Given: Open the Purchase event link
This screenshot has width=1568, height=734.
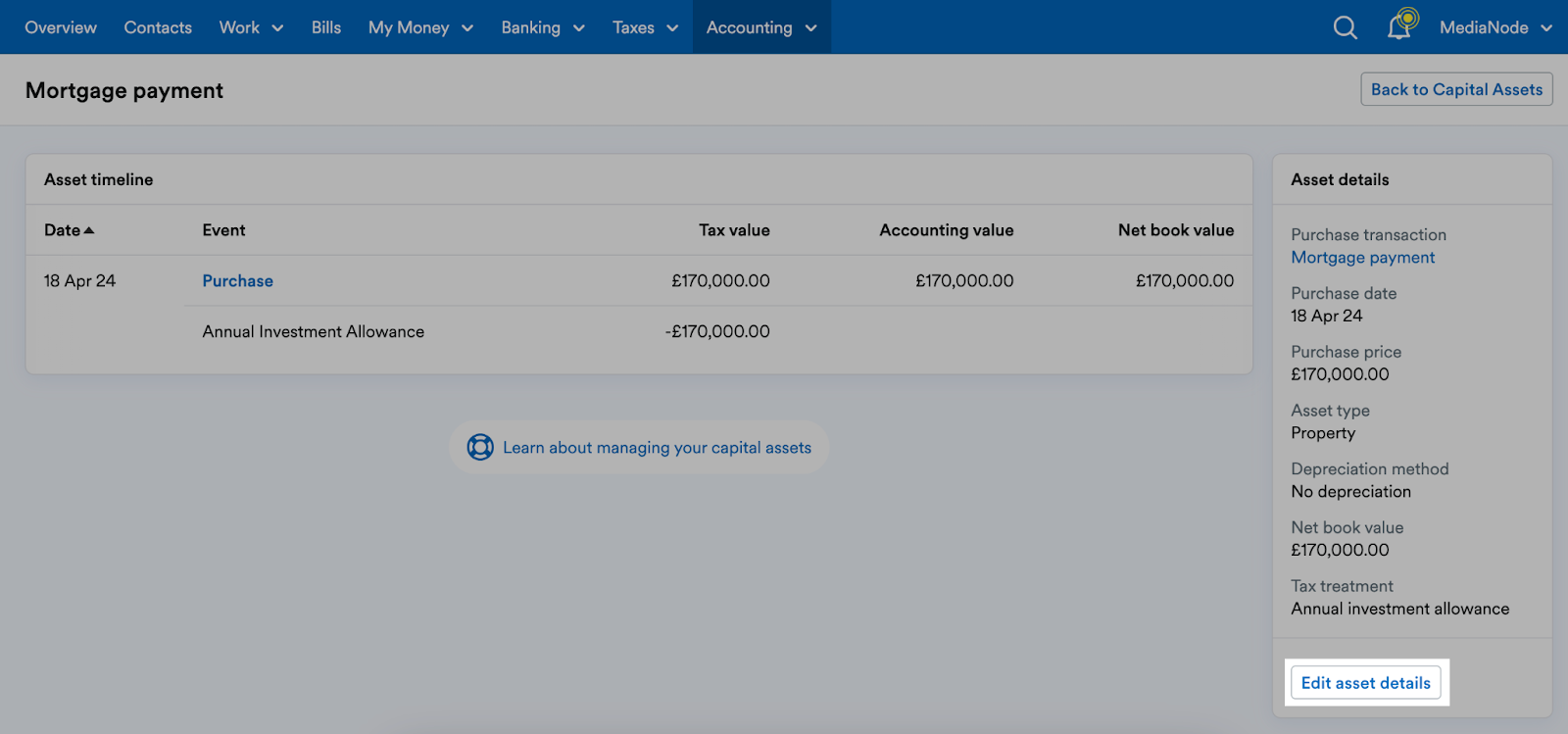Looking at the screenshot, I should tap(237, 281).
